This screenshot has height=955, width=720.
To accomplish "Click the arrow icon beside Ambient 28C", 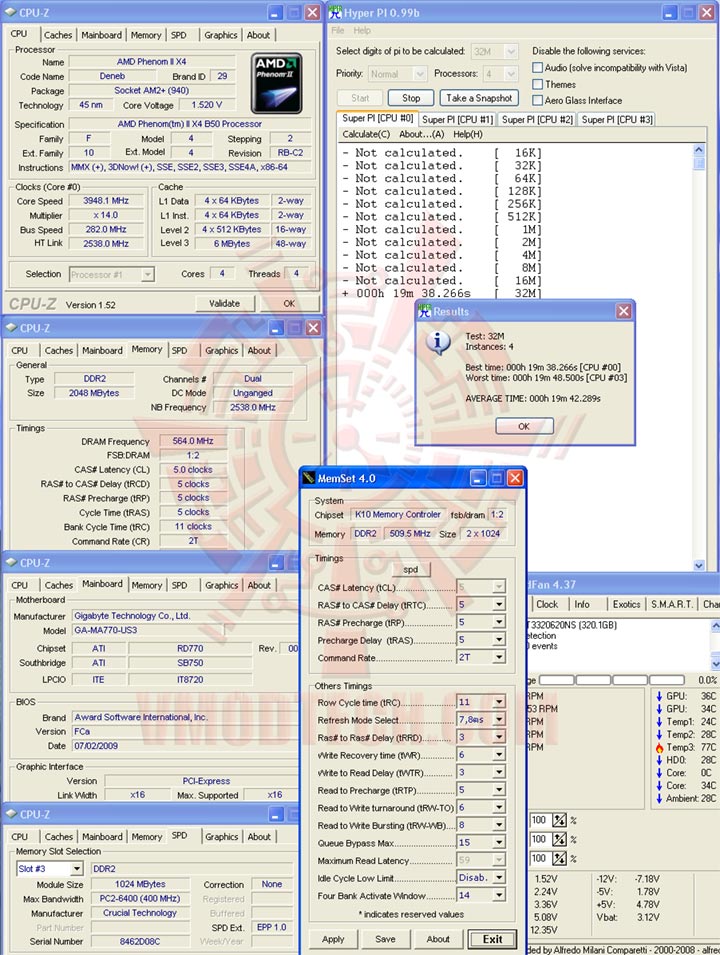I will coord(659,798).
